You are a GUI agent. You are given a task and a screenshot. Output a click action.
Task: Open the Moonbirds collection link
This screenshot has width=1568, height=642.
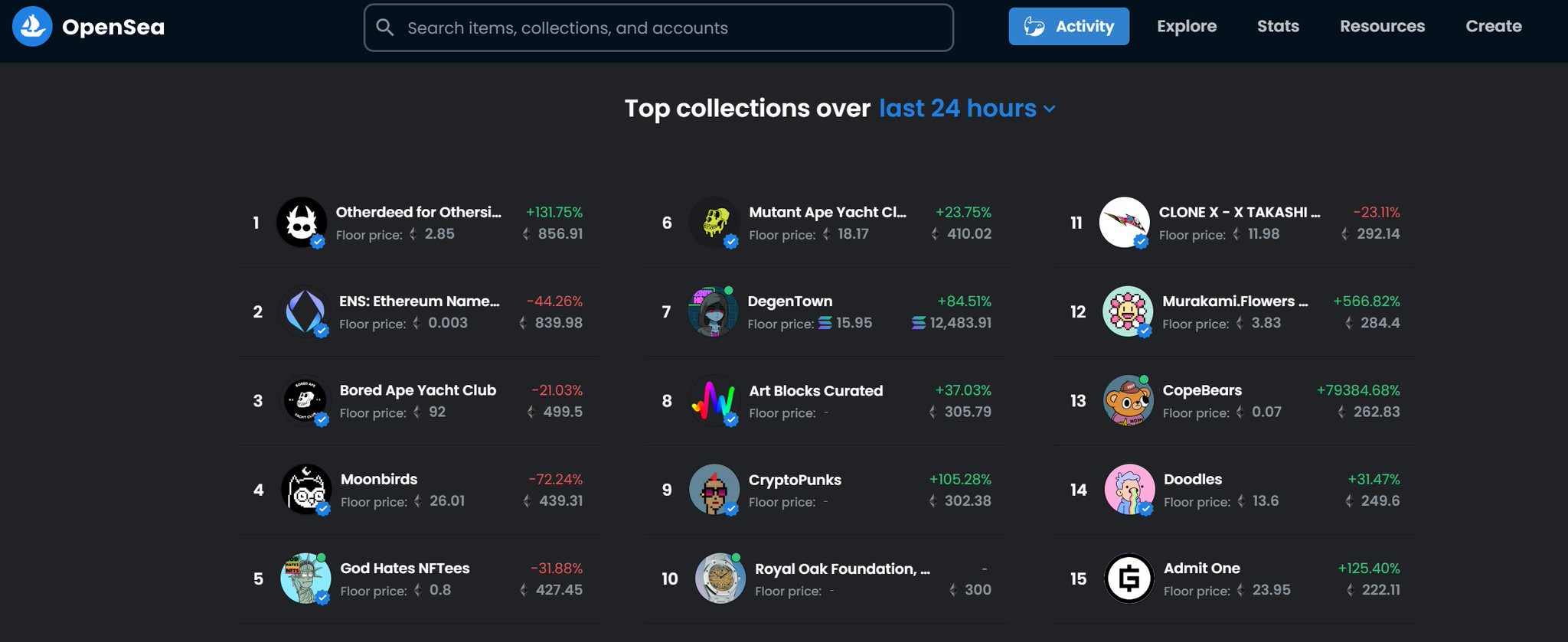pyautogui.click(x=379, y=479)
